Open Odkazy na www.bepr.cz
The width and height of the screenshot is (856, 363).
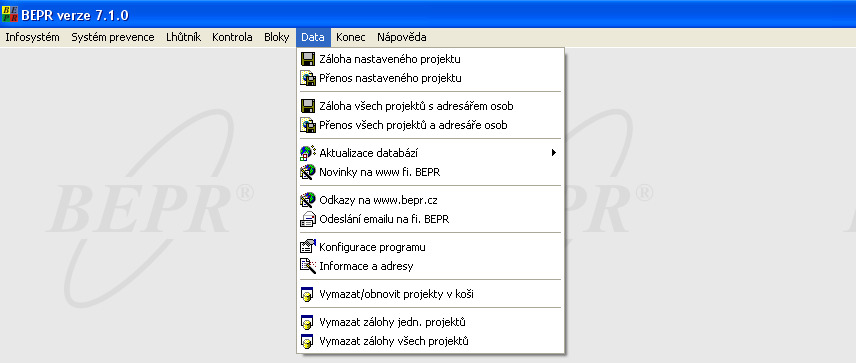point(430,200)
